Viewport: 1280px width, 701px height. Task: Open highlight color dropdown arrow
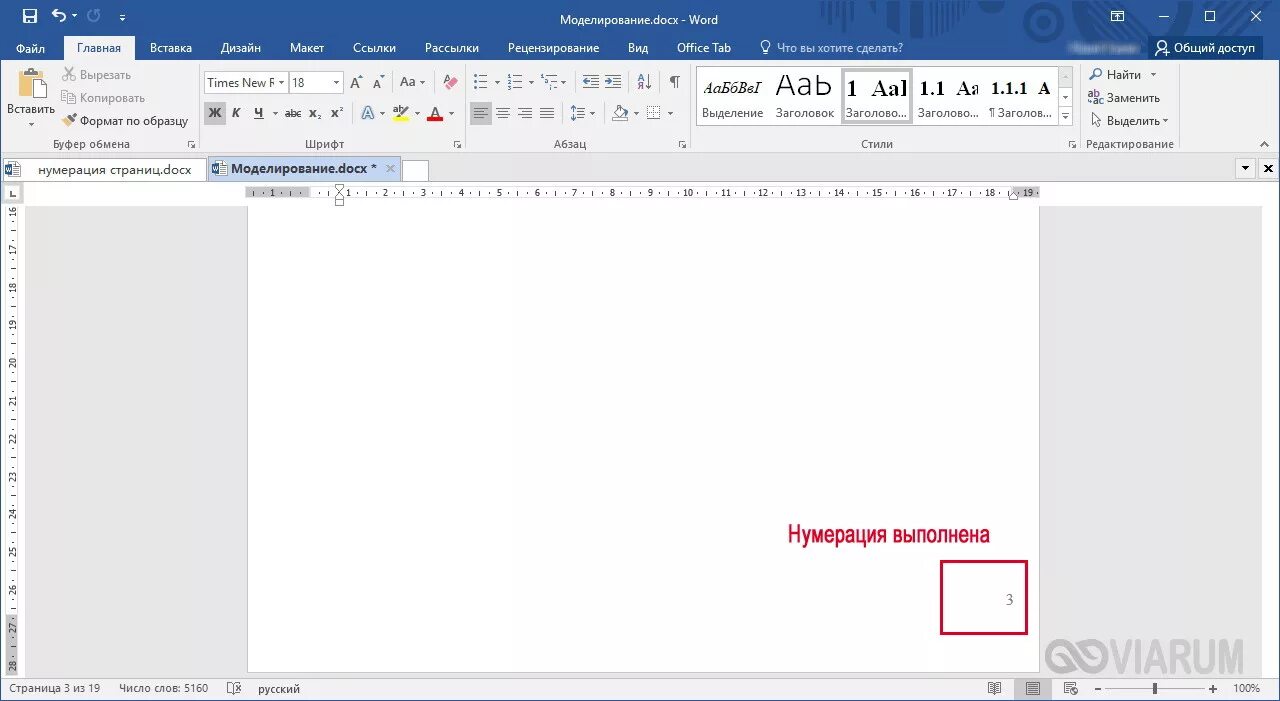point(417,113)
